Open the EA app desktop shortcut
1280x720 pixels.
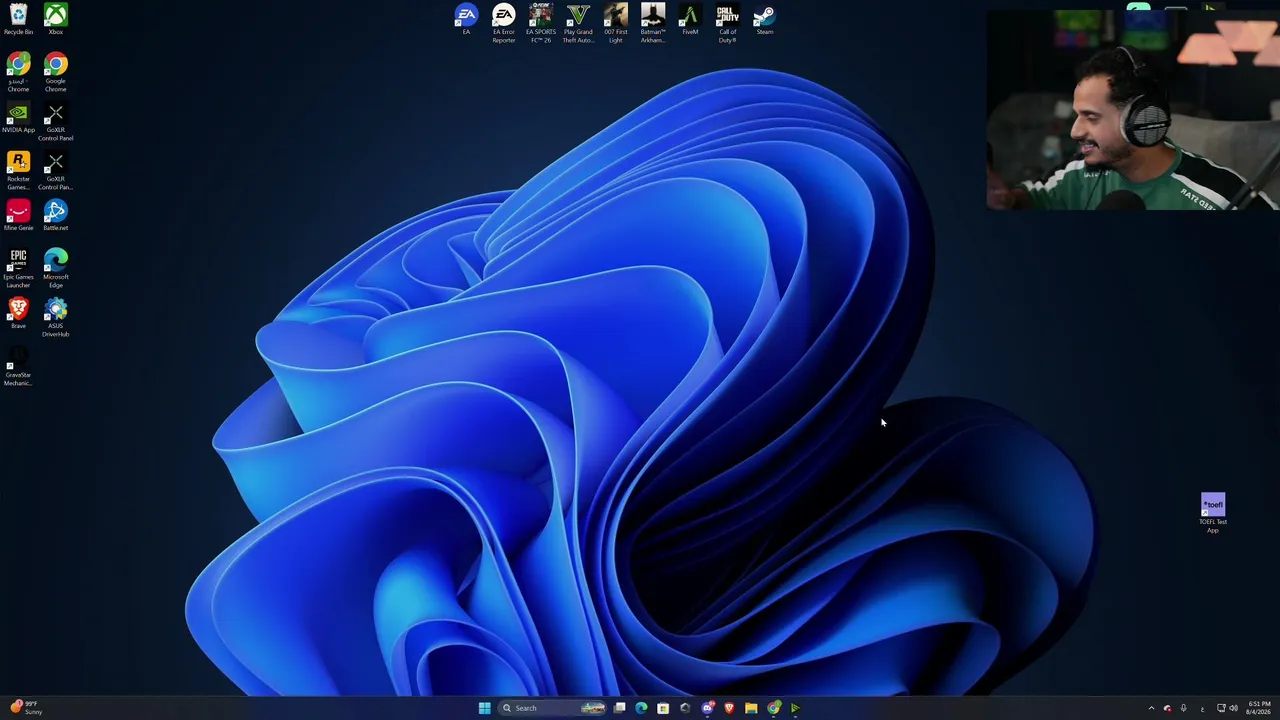466,20
